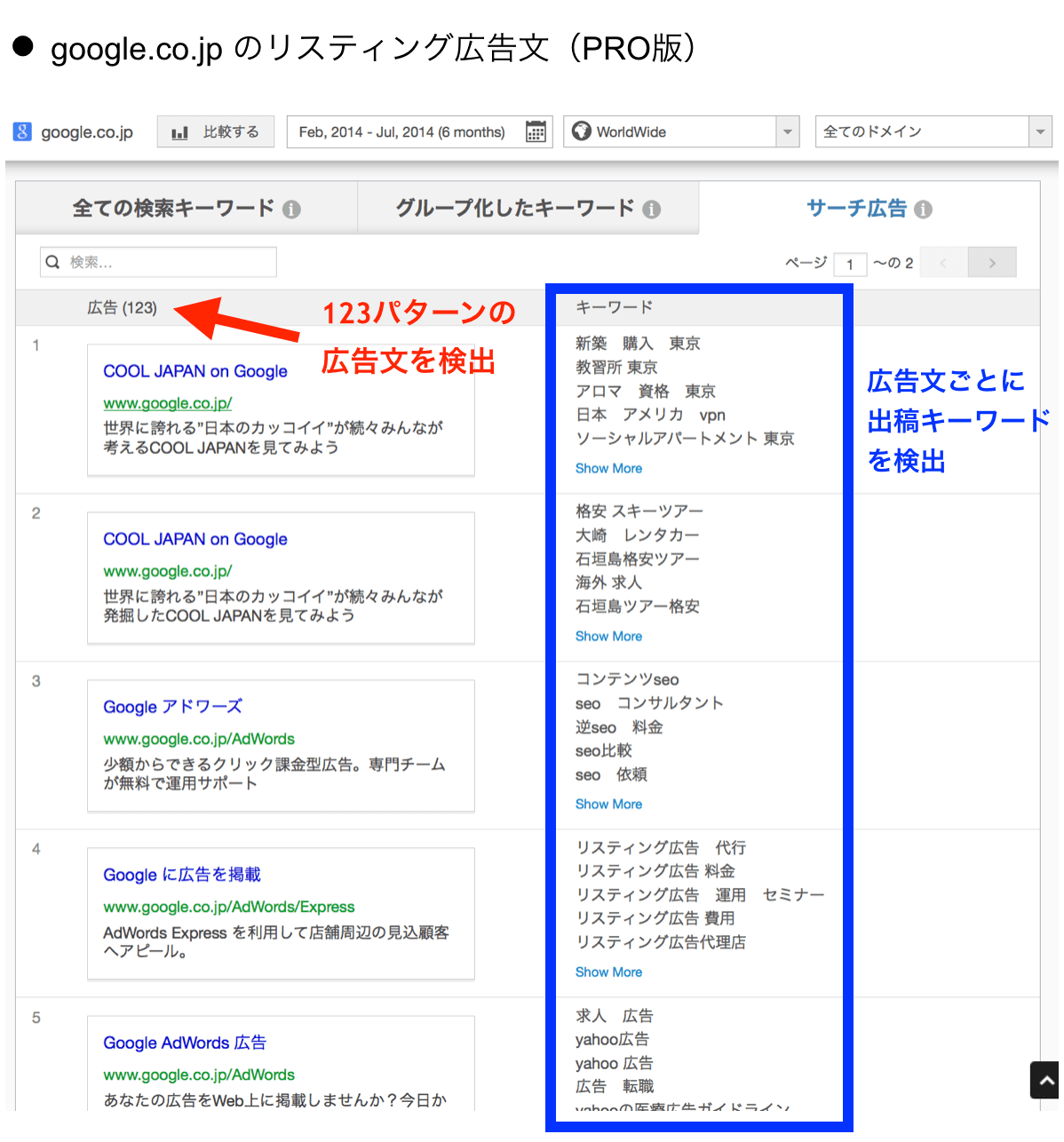This screenshot has height=1142, width=1064.
Task: Select the 全てのドメイン combo box
Action: point(933,131)
